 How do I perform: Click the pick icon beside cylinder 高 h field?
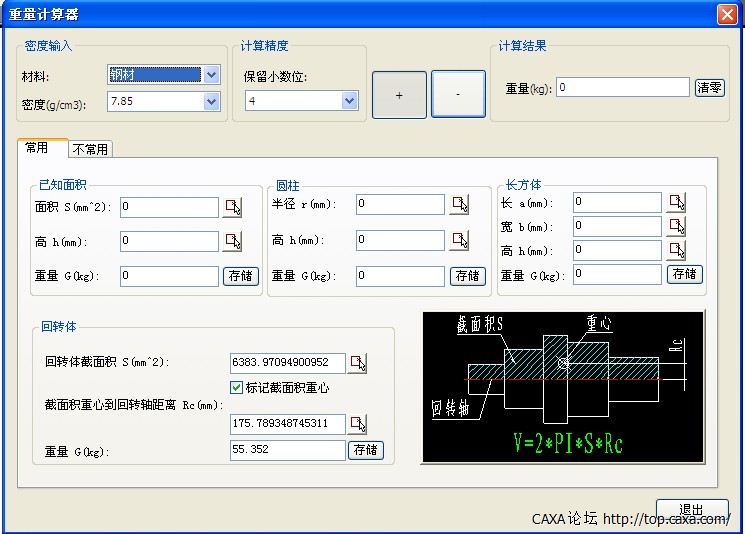(x=459, y=240)
